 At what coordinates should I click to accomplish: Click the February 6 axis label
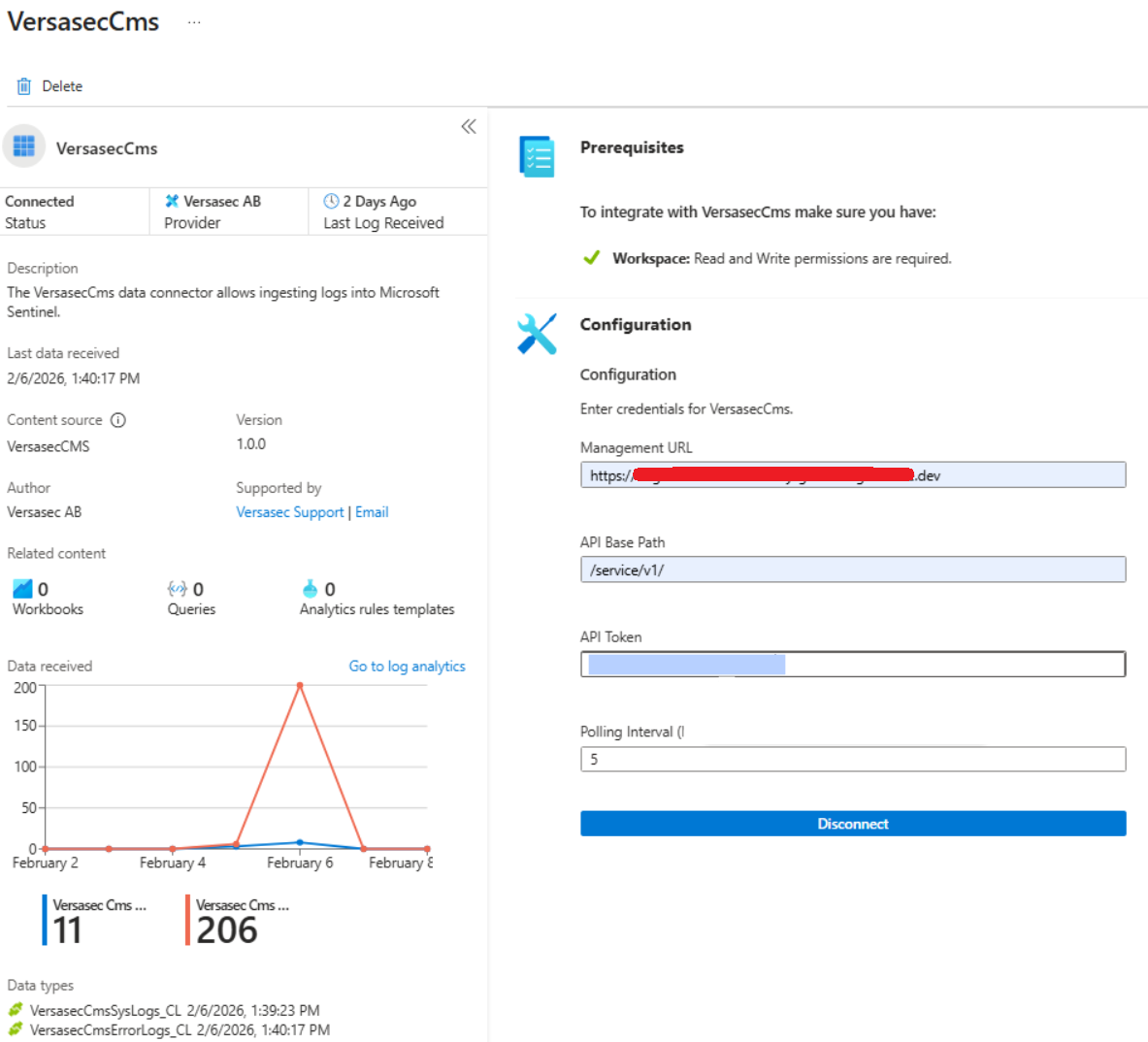pyautogui.click(x=300, y=863)
